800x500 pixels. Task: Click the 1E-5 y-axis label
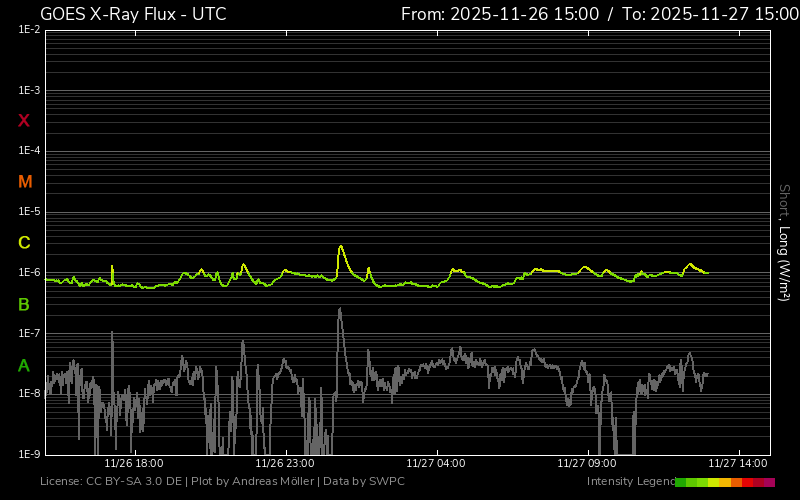point(30,211)
